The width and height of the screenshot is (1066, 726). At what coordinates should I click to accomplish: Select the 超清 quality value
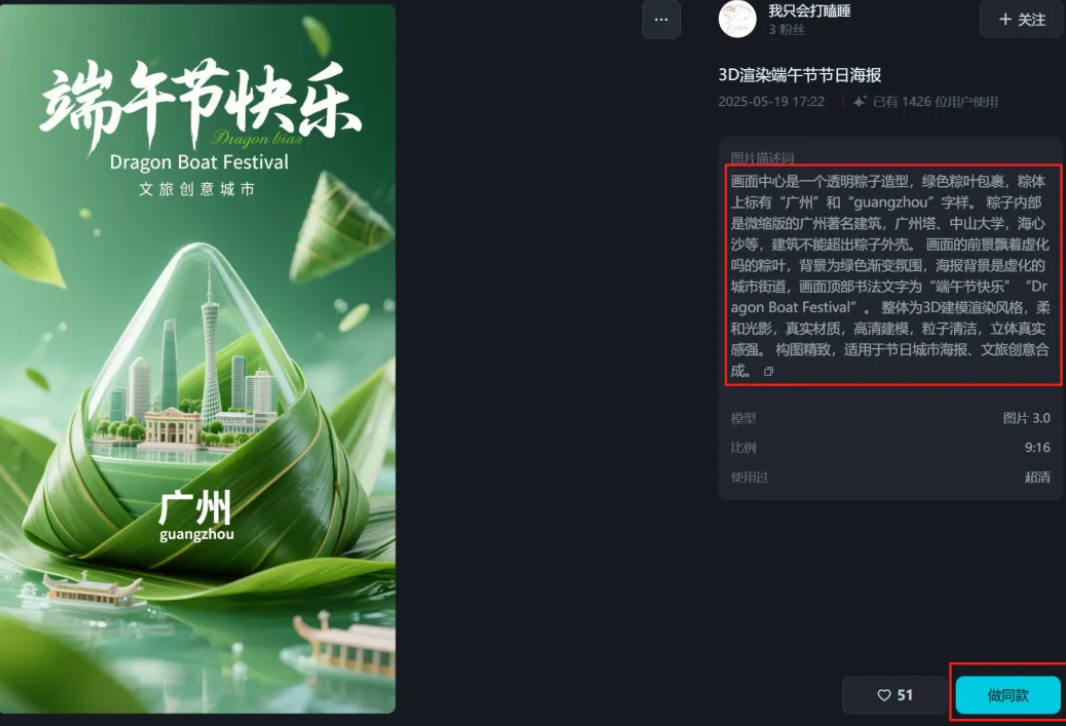(x=1037, y=477)
